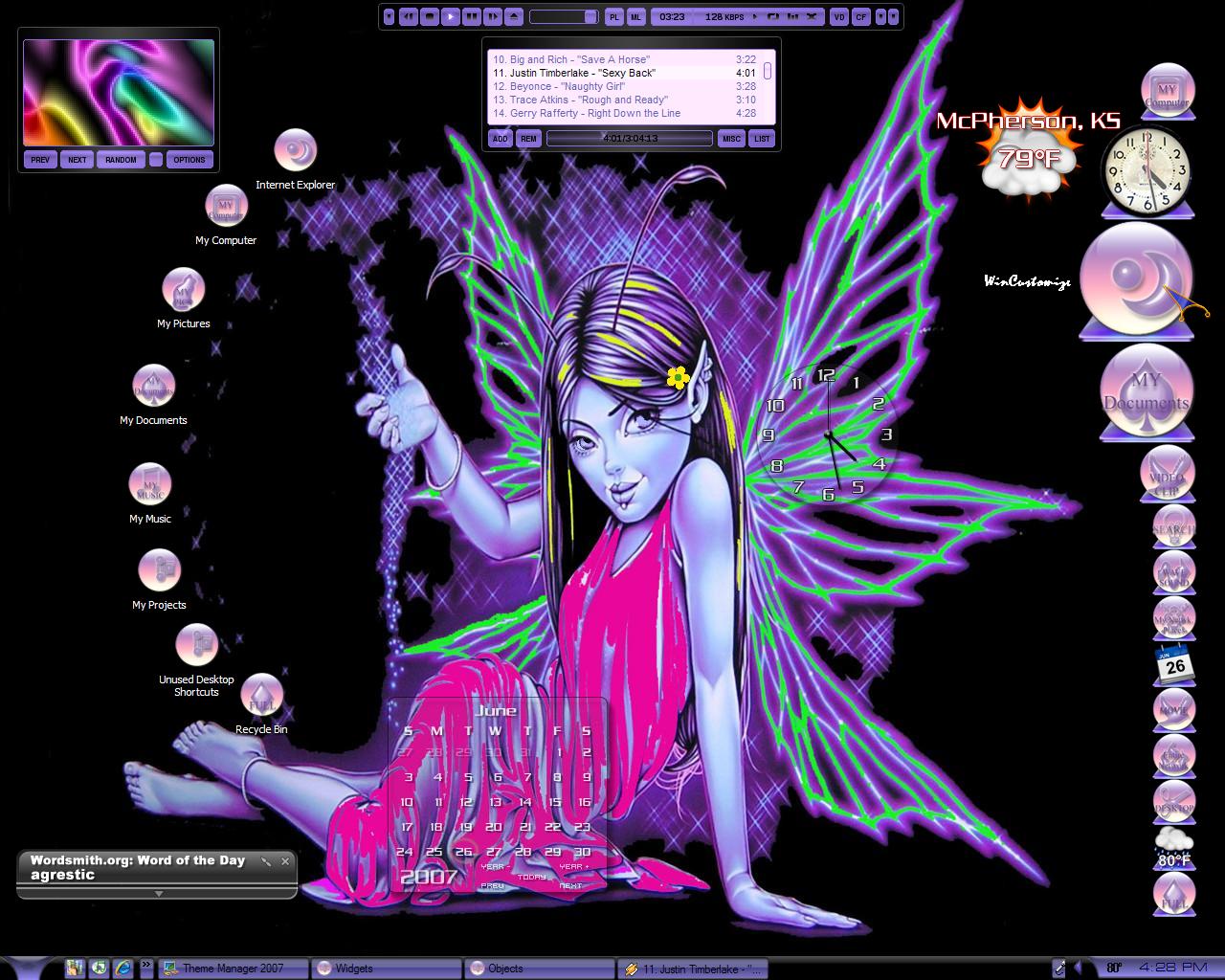Click the Search orb in the dock
This screenshot has height=980, width=1225.
[x=1173, y=526]
